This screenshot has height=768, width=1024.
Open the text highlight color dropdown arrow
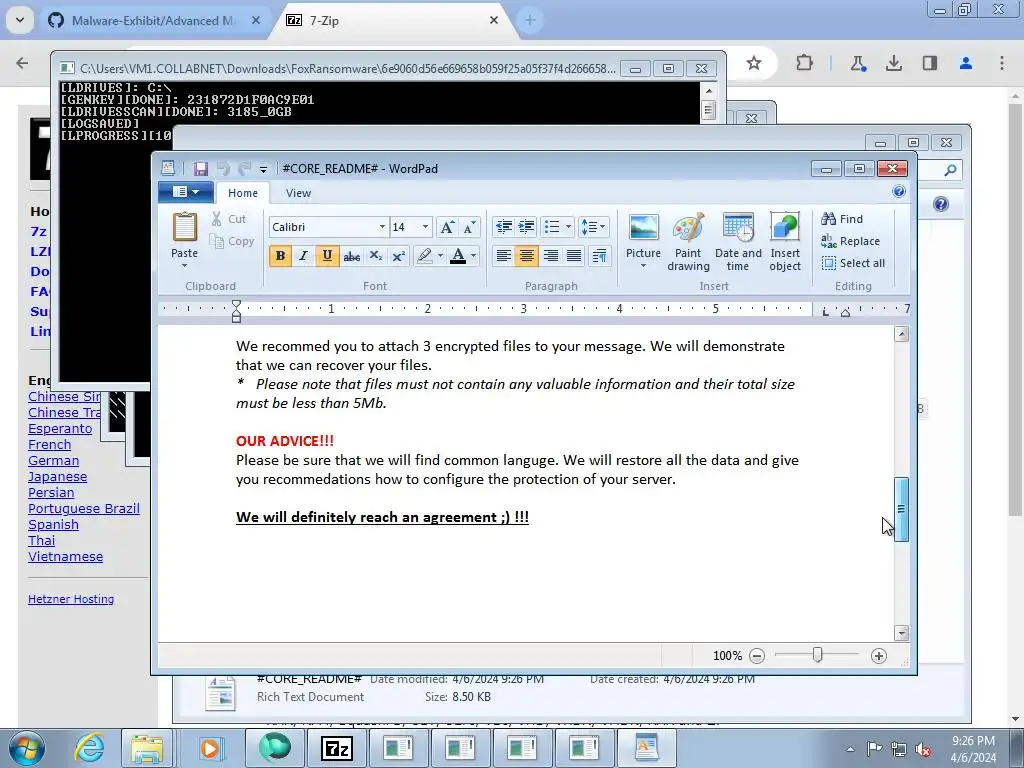440,255
